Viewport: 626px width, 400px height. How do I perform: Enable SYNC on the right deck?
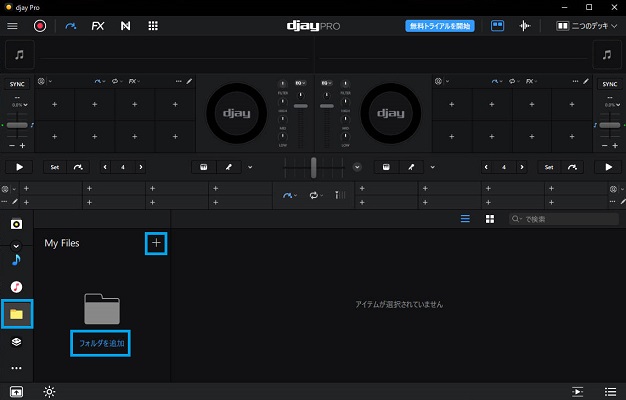pyautogui.click(x=610, y=84)
